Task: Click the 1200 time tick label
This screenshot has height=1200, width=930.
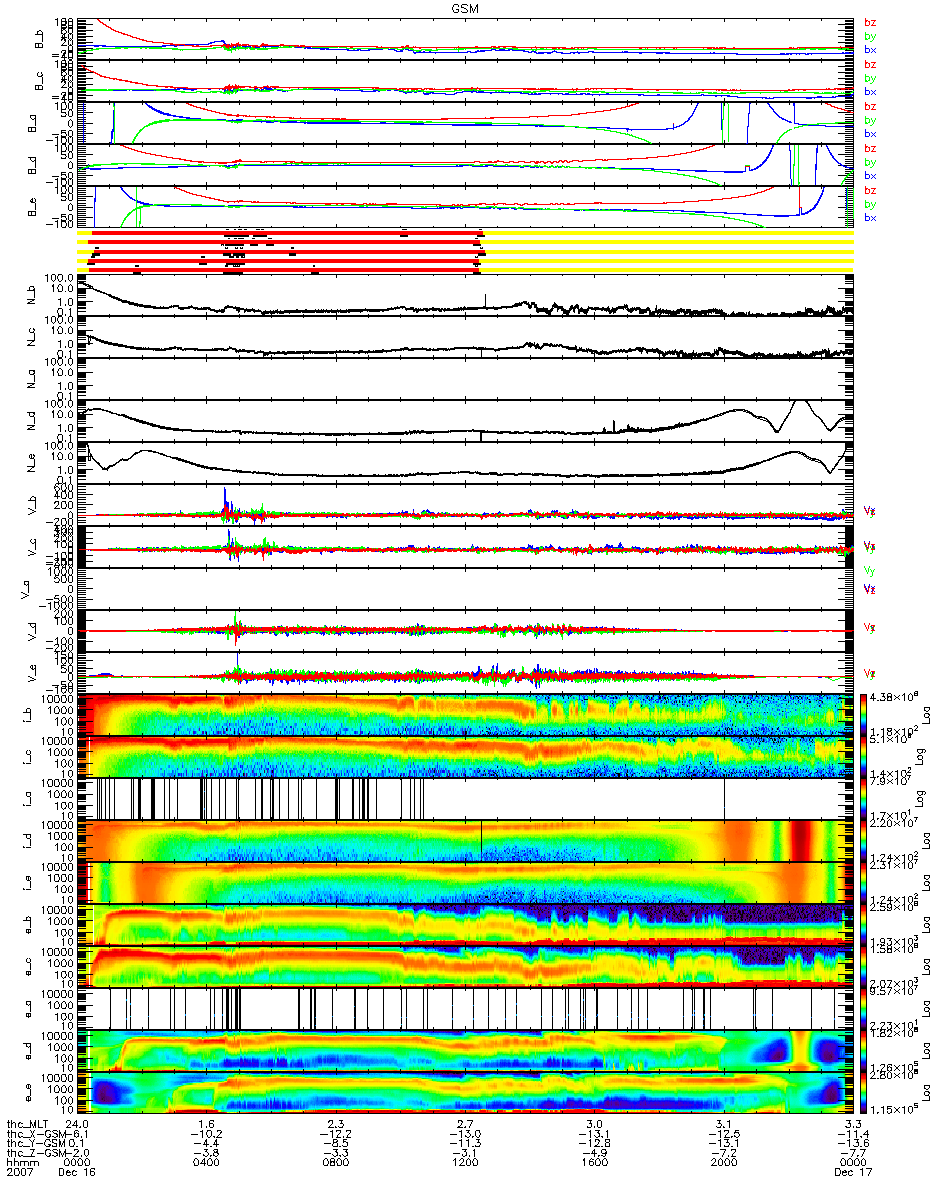Action: (466, 1162)
